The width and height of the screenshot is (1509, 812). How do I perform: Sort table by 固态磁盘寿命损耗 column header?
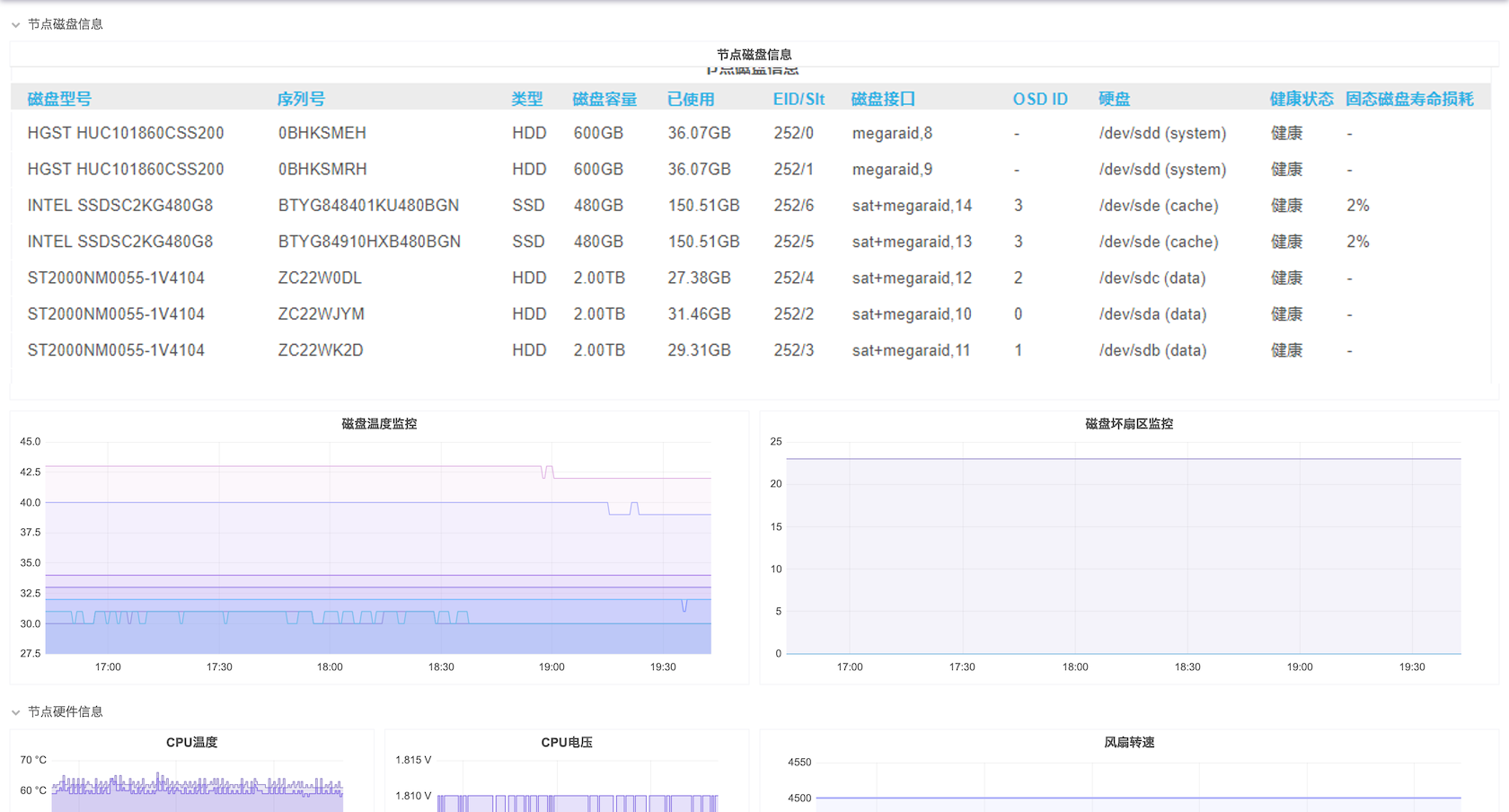click(1408, 99)
